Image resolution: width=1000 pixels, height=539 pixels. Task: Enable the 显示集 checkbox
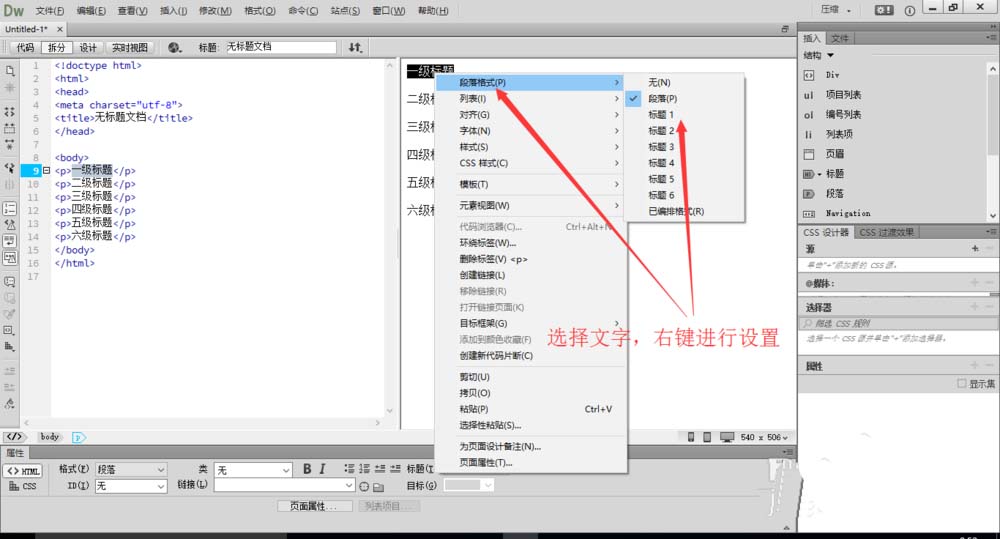961,383
